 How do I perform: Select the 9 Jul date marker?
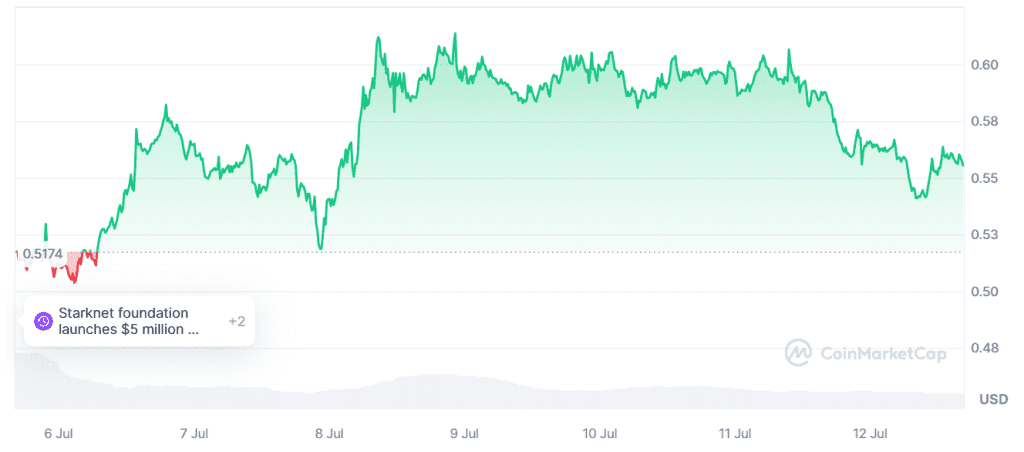coord(465,433)
